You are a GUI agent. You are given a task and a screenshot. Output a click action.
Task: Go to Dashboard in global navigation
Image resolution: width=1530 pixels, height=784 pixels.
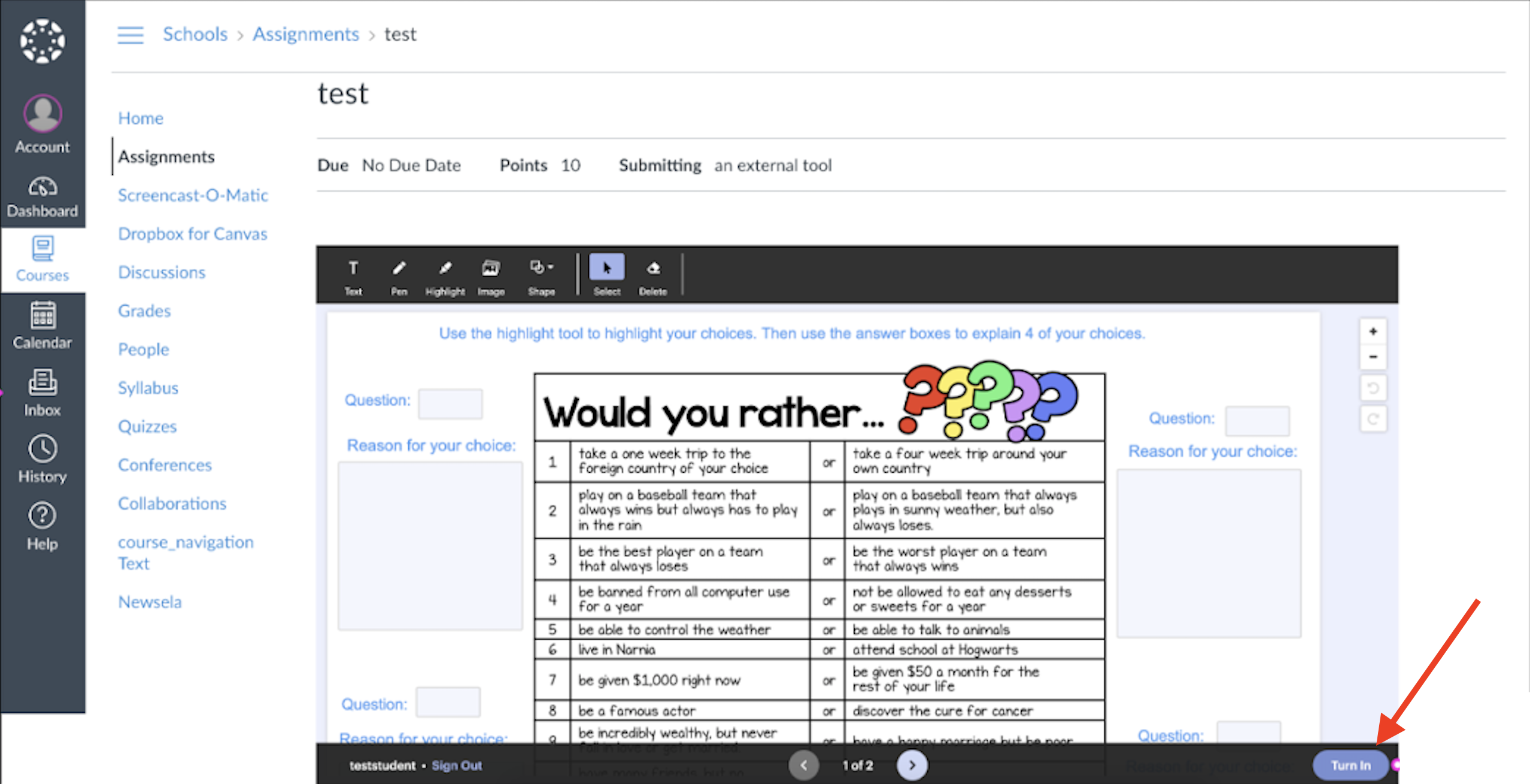point(42,197)
